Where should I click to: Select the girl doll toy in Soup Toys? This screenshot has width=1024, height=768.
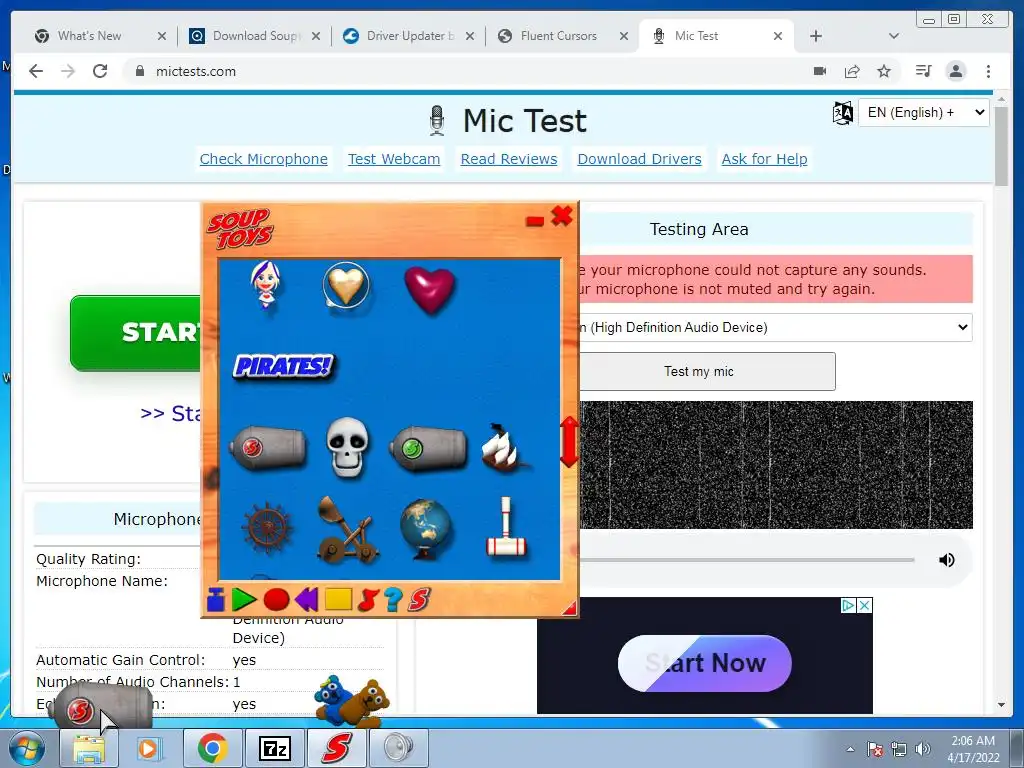pos(266,285)
